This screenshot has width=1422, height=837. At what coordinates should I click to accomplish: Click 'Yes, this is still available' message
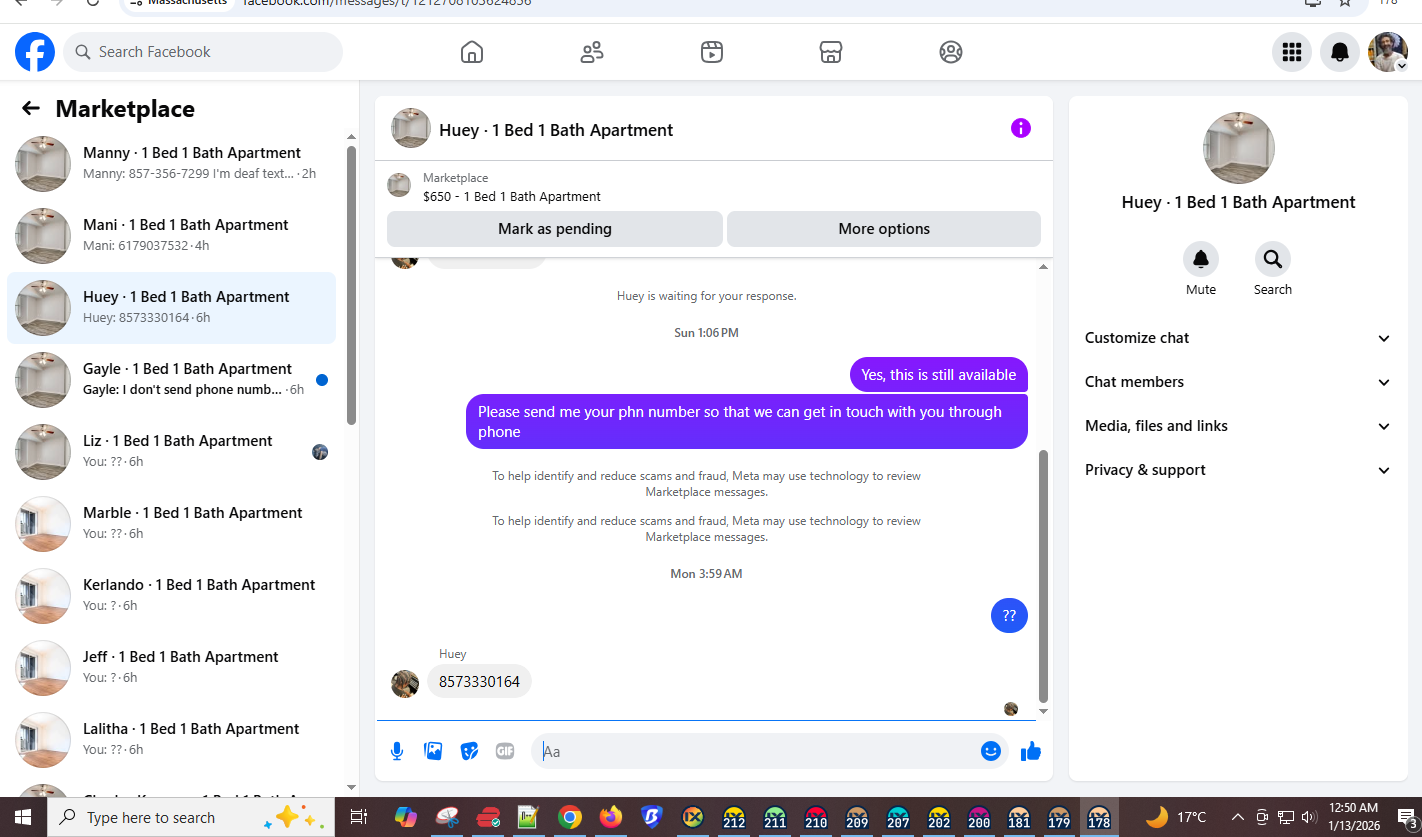938,375
